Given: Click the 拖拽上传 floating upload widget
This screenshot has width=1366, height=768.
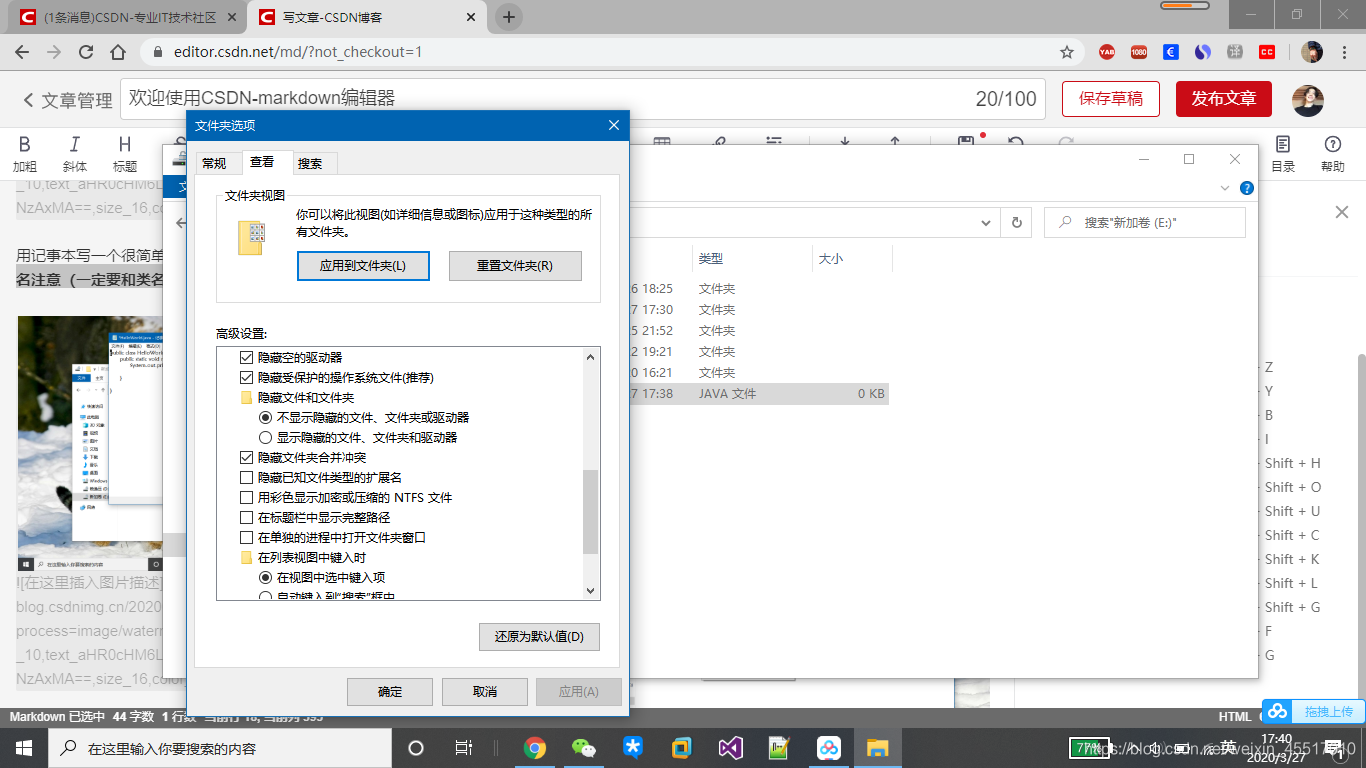Looking at the screenshot, I should point(1313,711).
